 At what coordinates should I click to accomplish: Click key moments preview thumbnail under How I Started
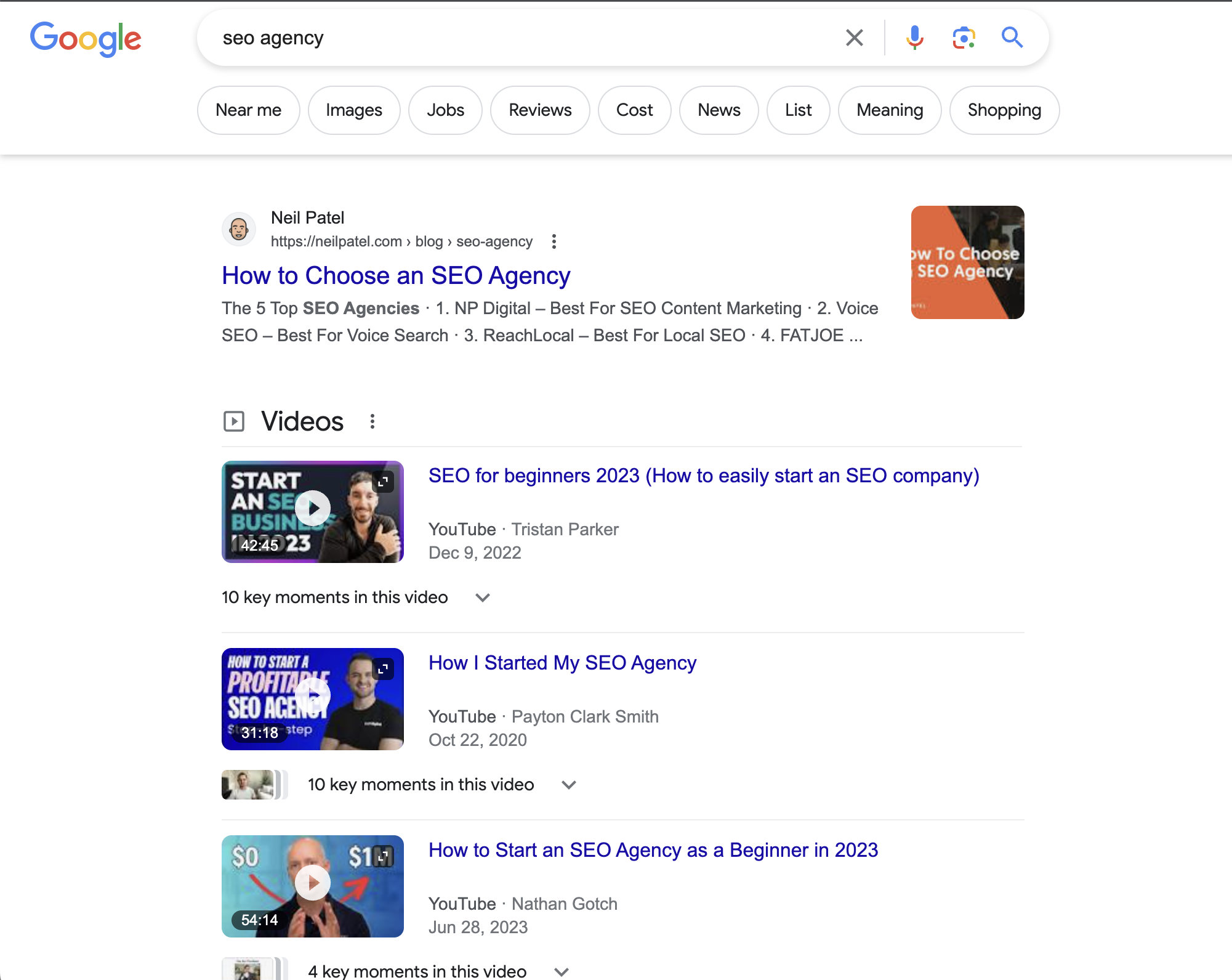pos(254,785)
